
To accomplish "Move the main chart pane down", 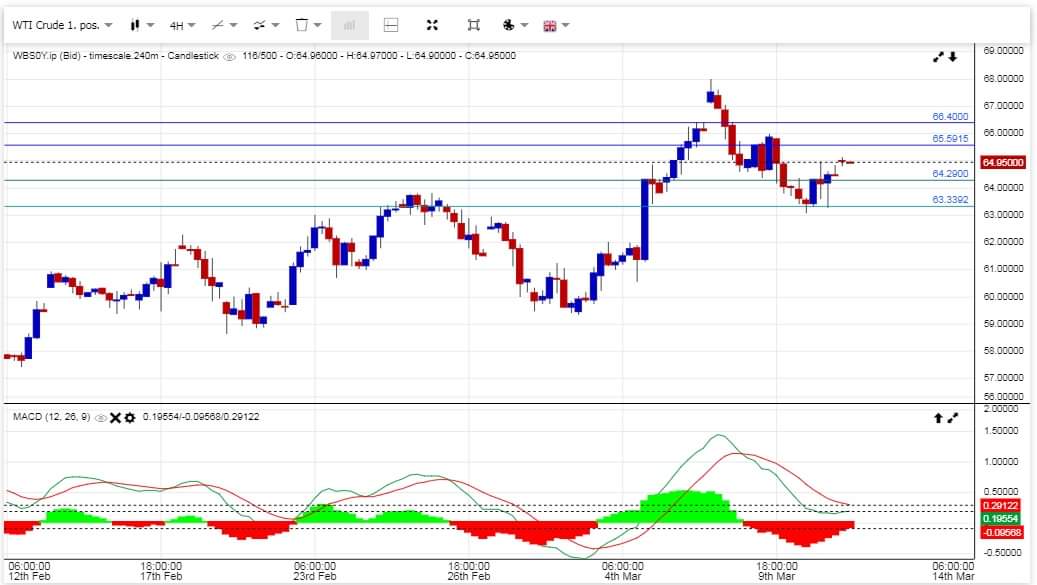I will [x=954, y=57].
